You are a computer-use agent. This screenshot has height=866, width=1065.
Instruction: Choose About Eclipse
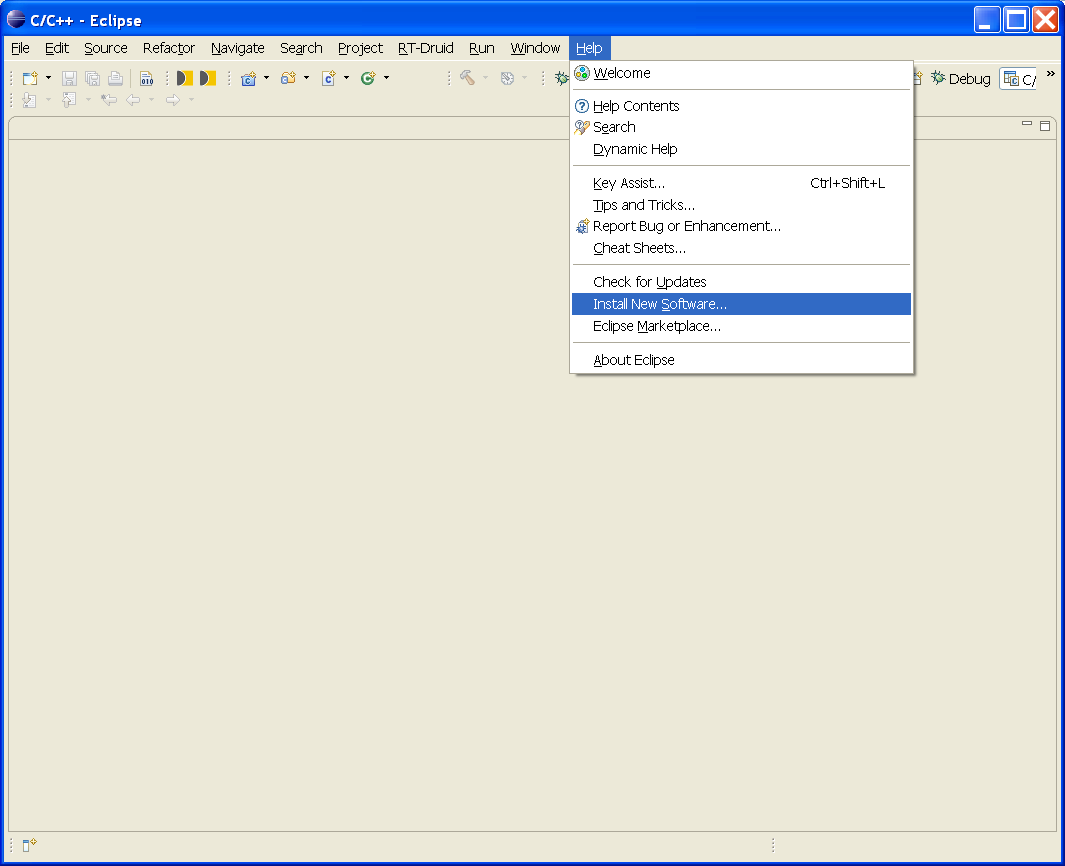point(741,360)
